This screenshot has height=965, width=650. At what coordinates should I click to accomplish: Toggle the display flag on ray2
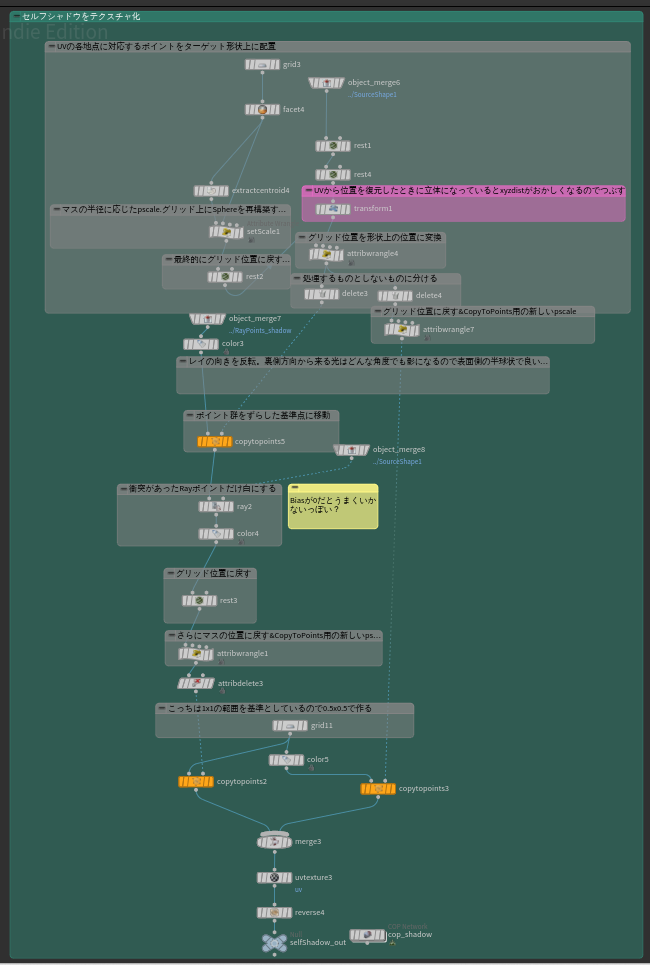(x=230, y=507)
